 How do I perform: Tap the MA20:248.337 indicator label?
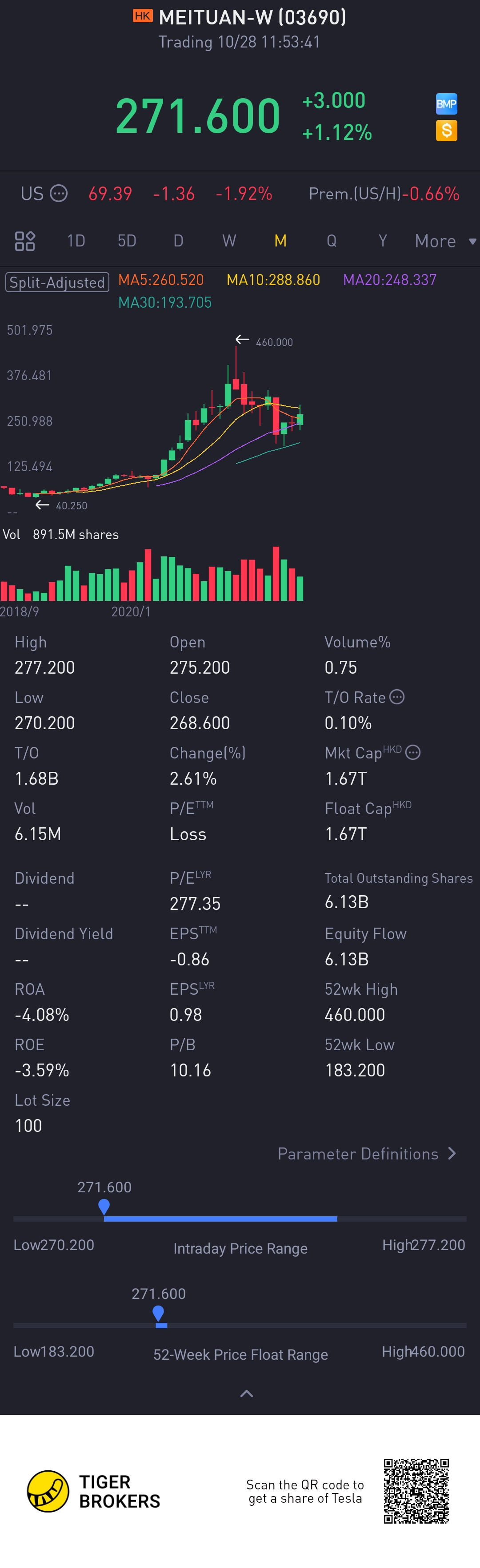click(390, 280)
